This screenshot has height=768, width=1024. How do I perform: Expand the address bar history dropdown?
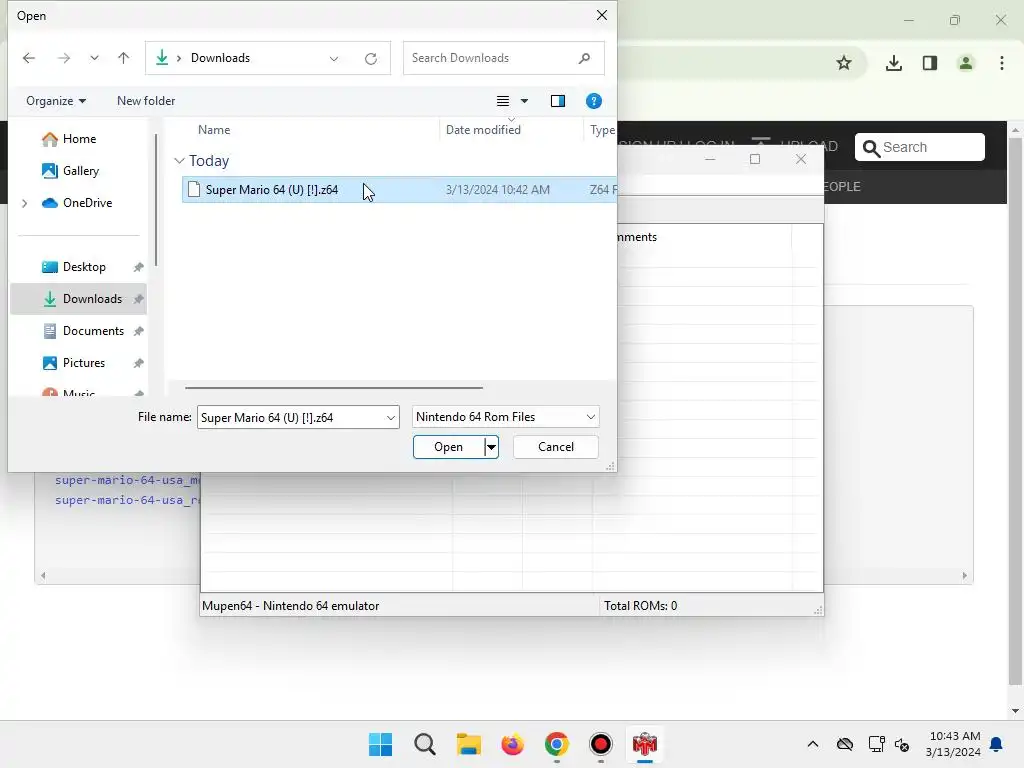click(334, 59)
